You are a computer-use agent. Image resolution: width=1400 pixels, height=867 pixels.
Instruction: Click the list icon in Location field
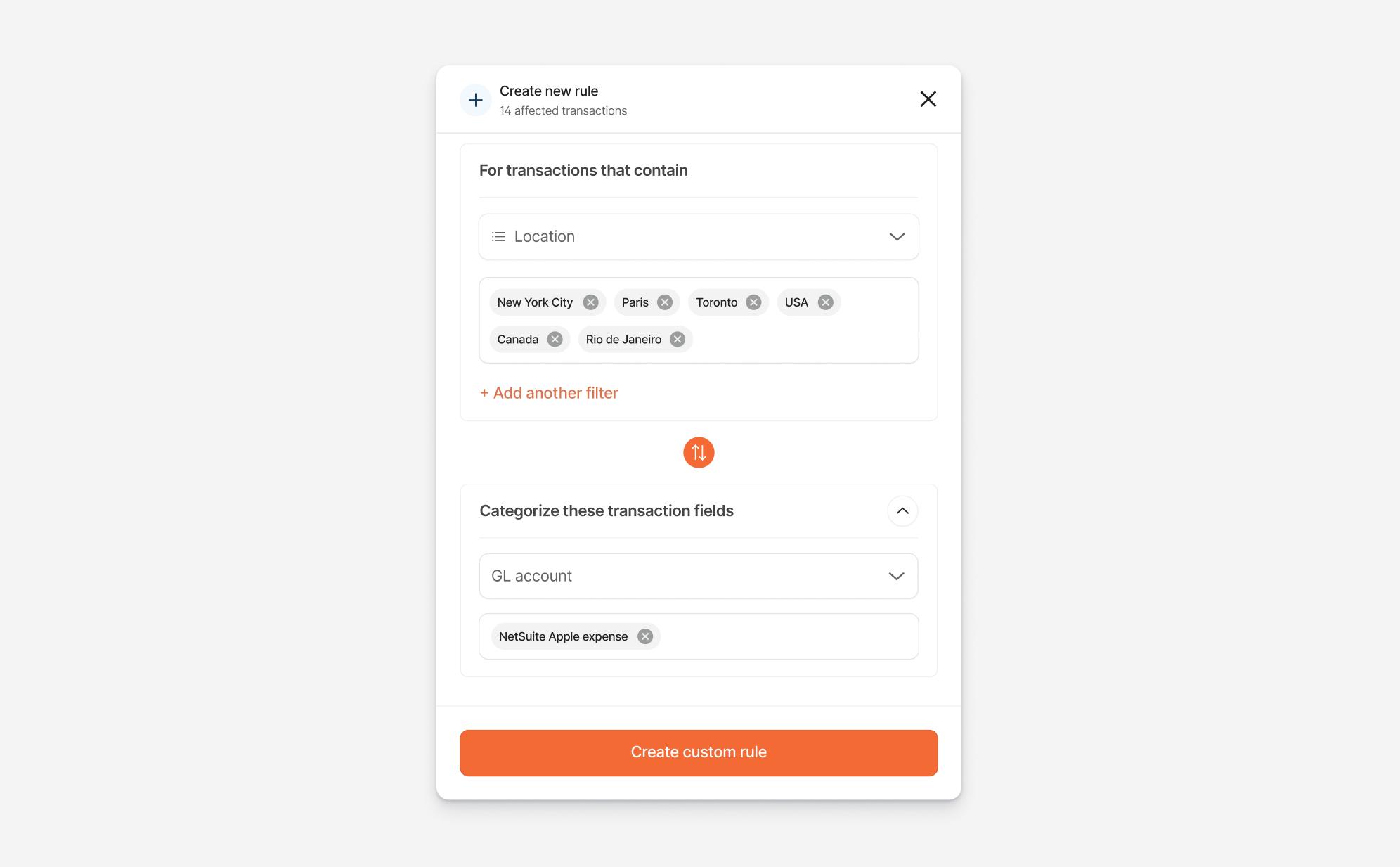498,237
